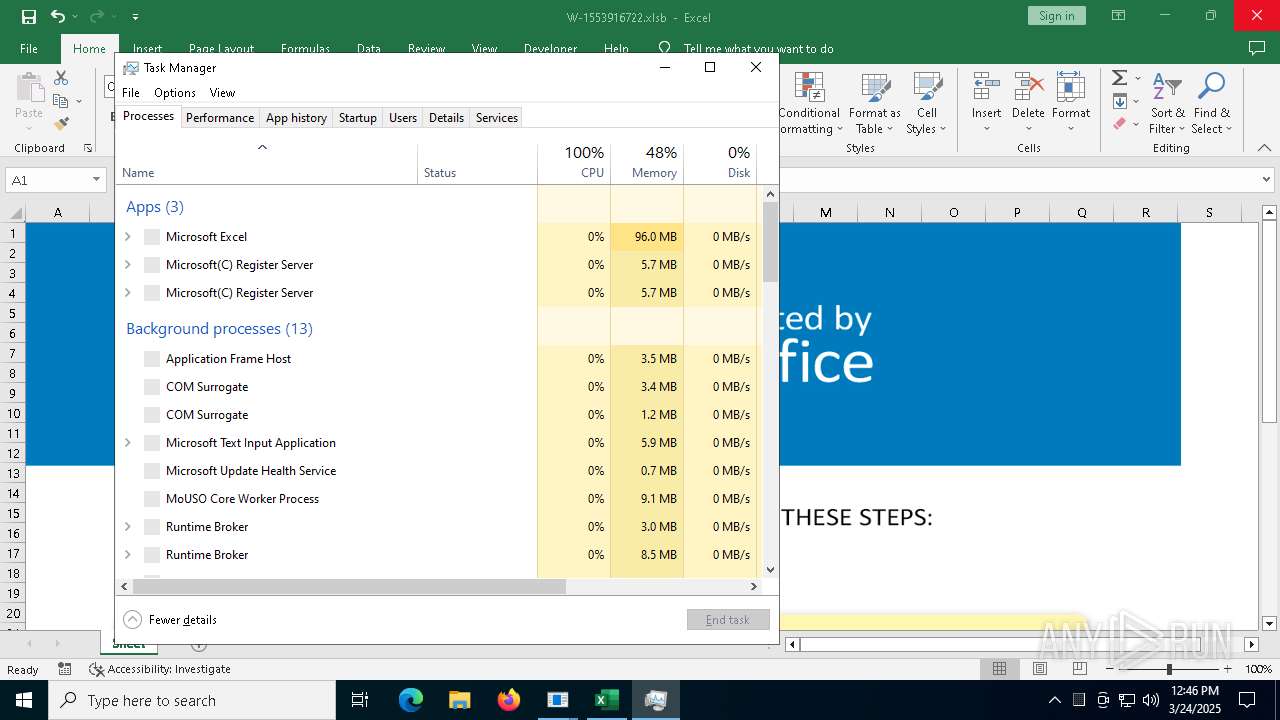Open Ribbon Display Options in Excel title bar
Screen dimensions: 1280x720
point(1118,16)
